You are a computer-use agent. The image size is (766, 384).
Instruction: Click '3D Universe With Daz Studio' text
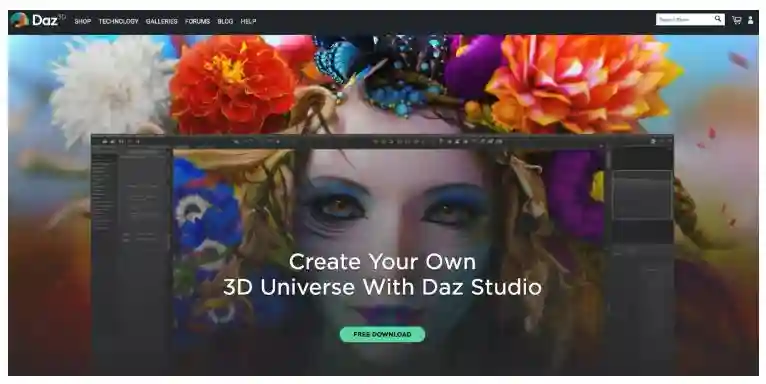point(382,287)
